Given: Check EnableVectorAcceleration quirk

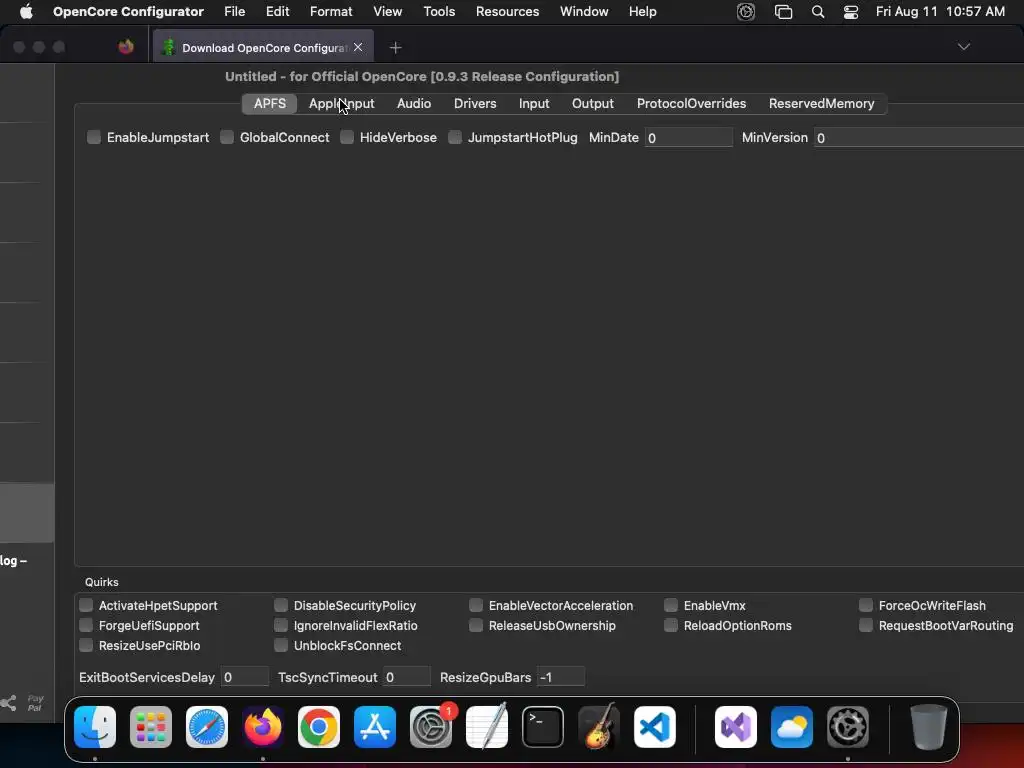Looking at the screenshot, I should (476, 605).
